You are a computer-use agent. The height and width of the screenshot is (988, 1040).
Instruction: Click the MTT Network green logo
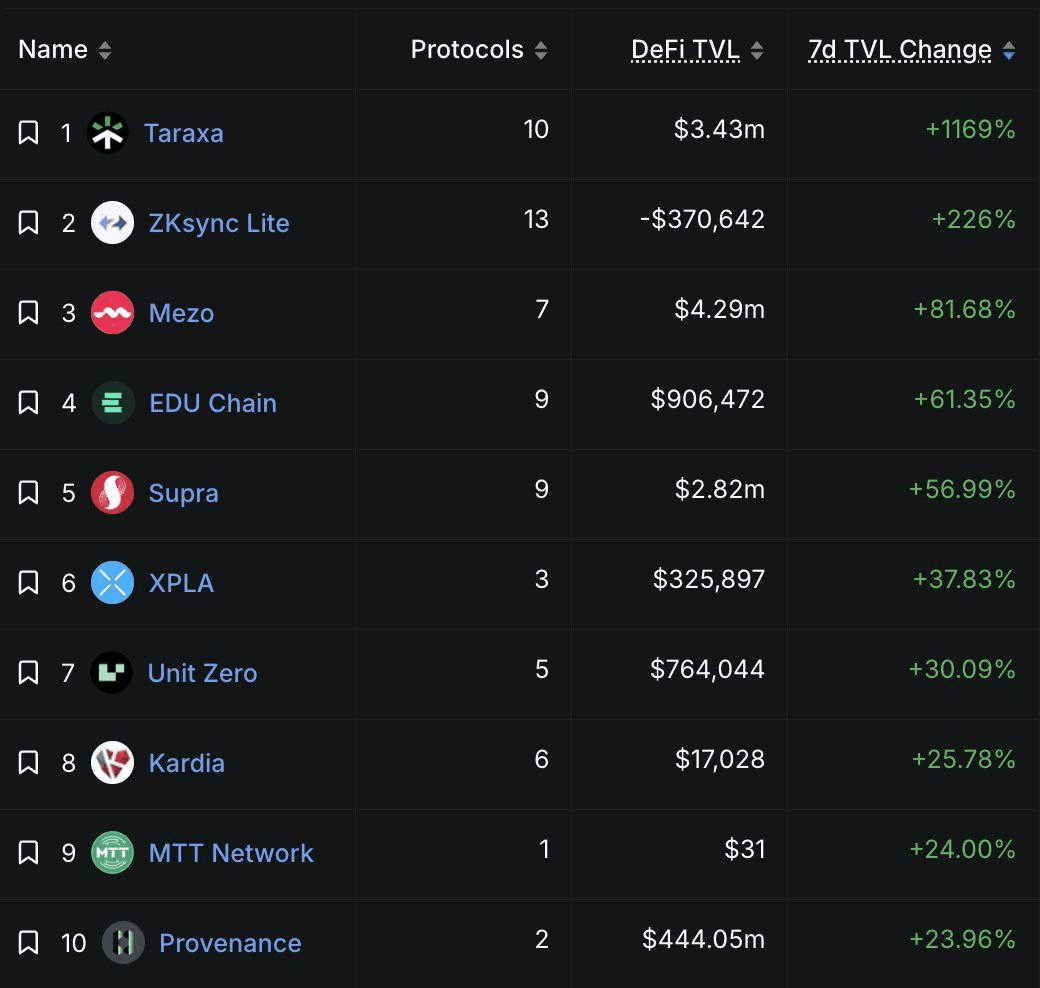[x=112, y=853]
